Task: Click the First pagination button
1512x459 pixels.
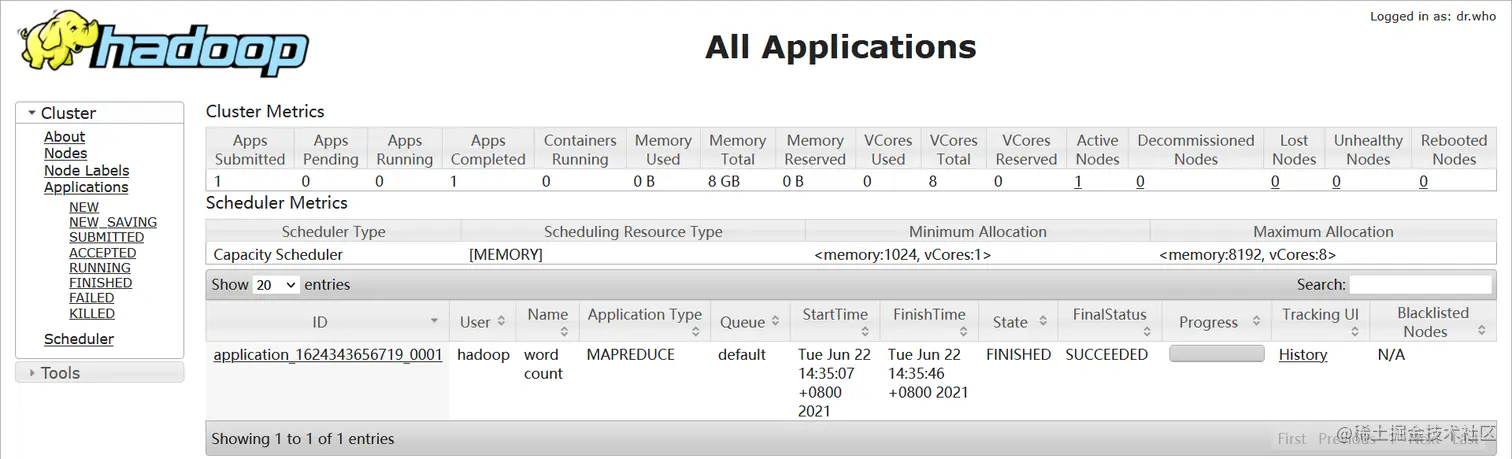Action: tap(1291, 438)
